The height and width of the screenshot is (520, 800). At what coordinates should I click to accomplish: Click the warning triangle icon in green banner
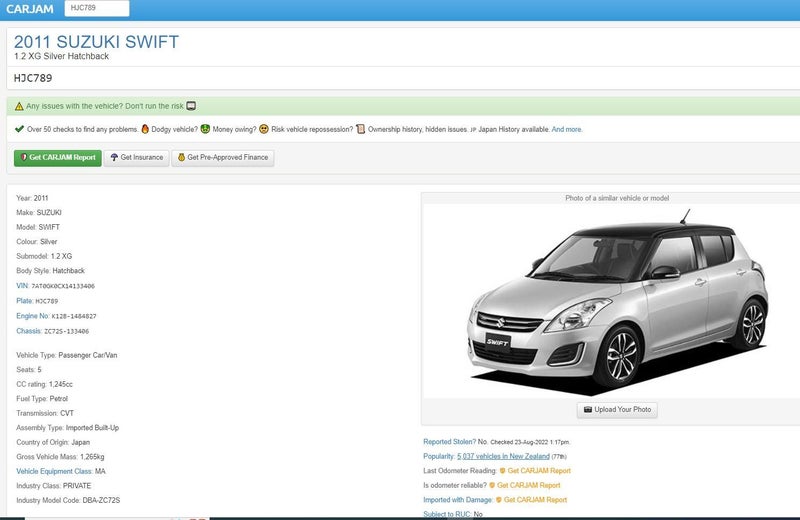pos(19,106)
